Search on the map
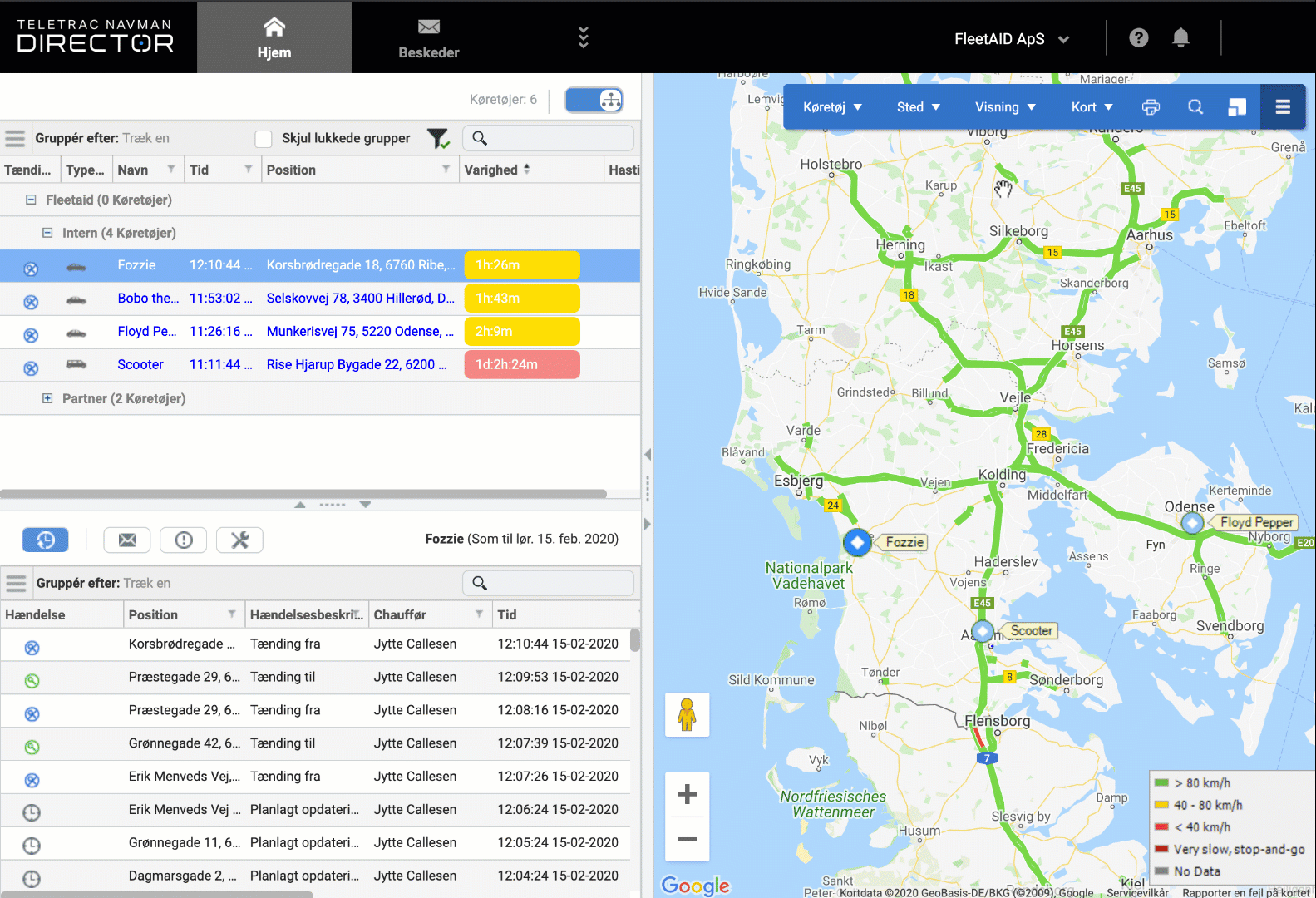Image resolution: width=1316 pixels, height=898 pixels. click(x=1195, y=106)
